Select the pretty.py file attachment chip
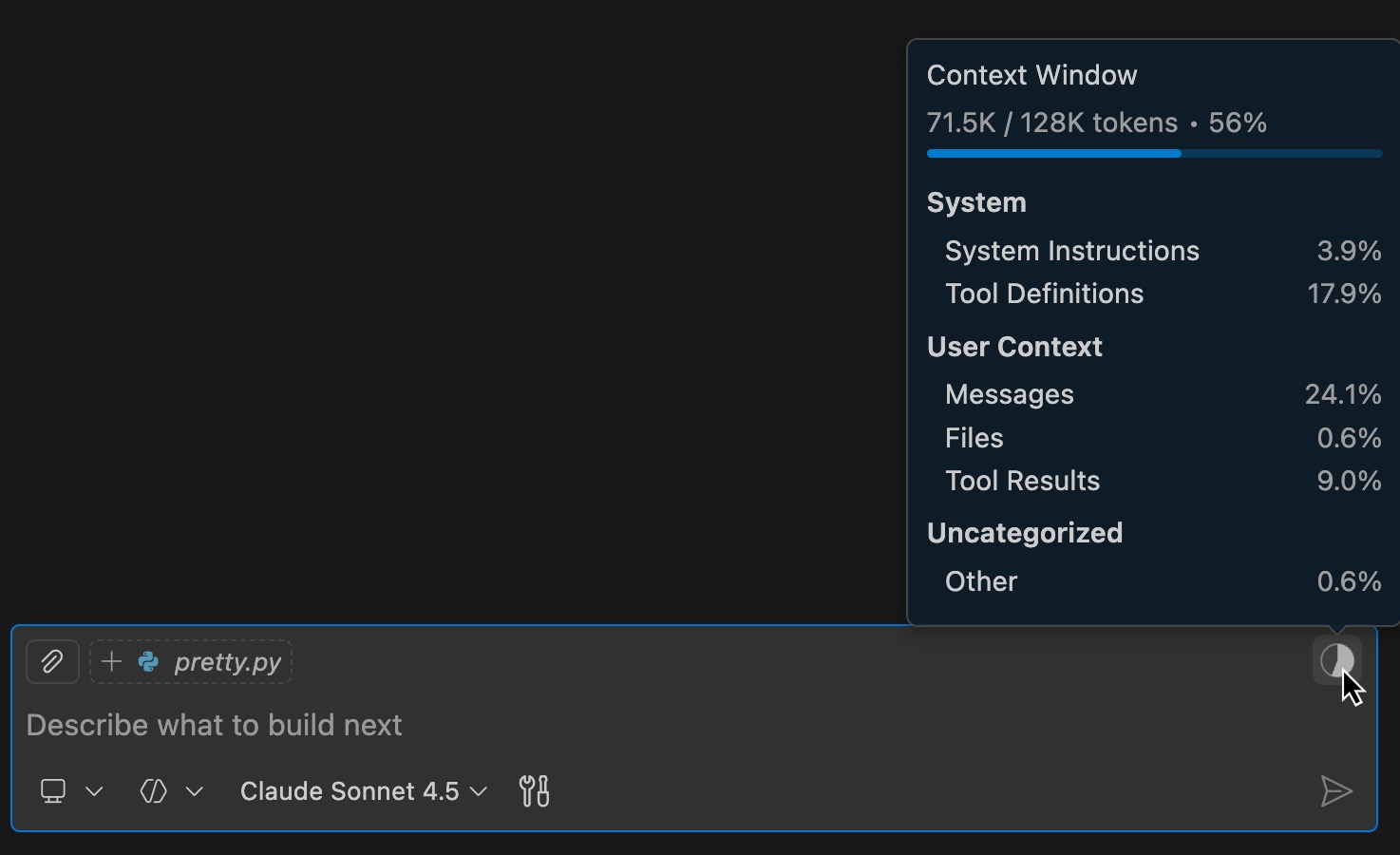The height and width of the screenshot is (855, 1400). point(228,662)
